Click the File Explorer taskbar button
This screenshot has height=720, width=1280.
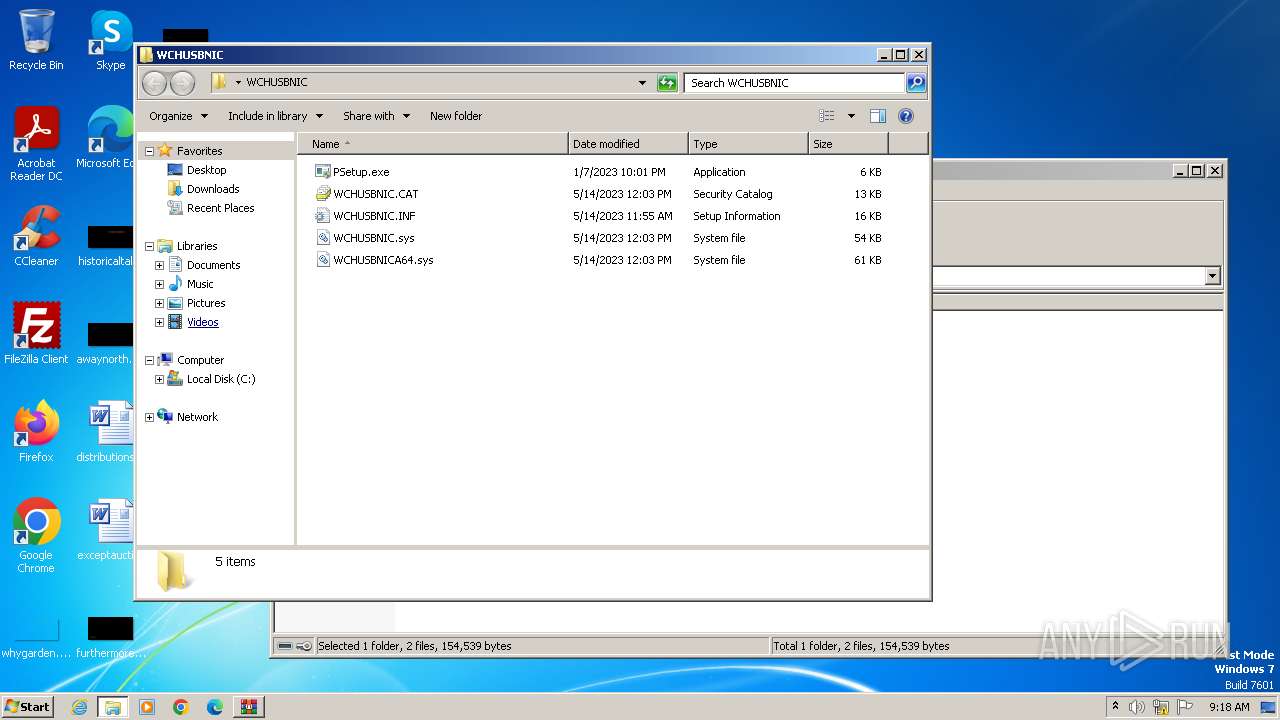[113, 707]
